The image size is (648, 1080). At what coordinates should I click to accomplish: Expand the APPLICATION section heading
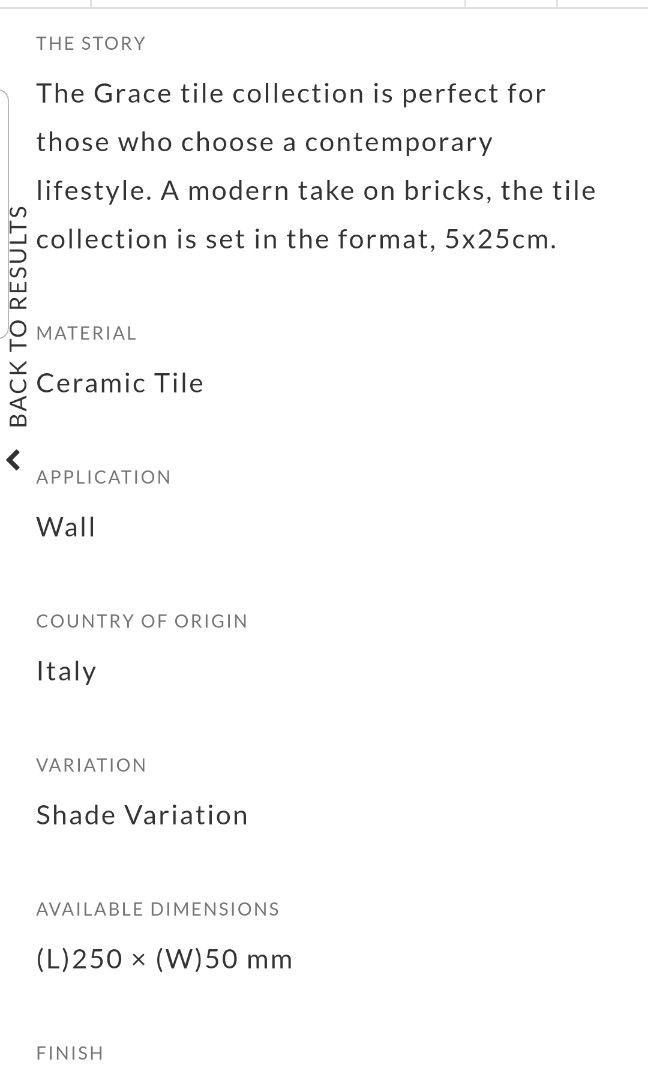103,477
